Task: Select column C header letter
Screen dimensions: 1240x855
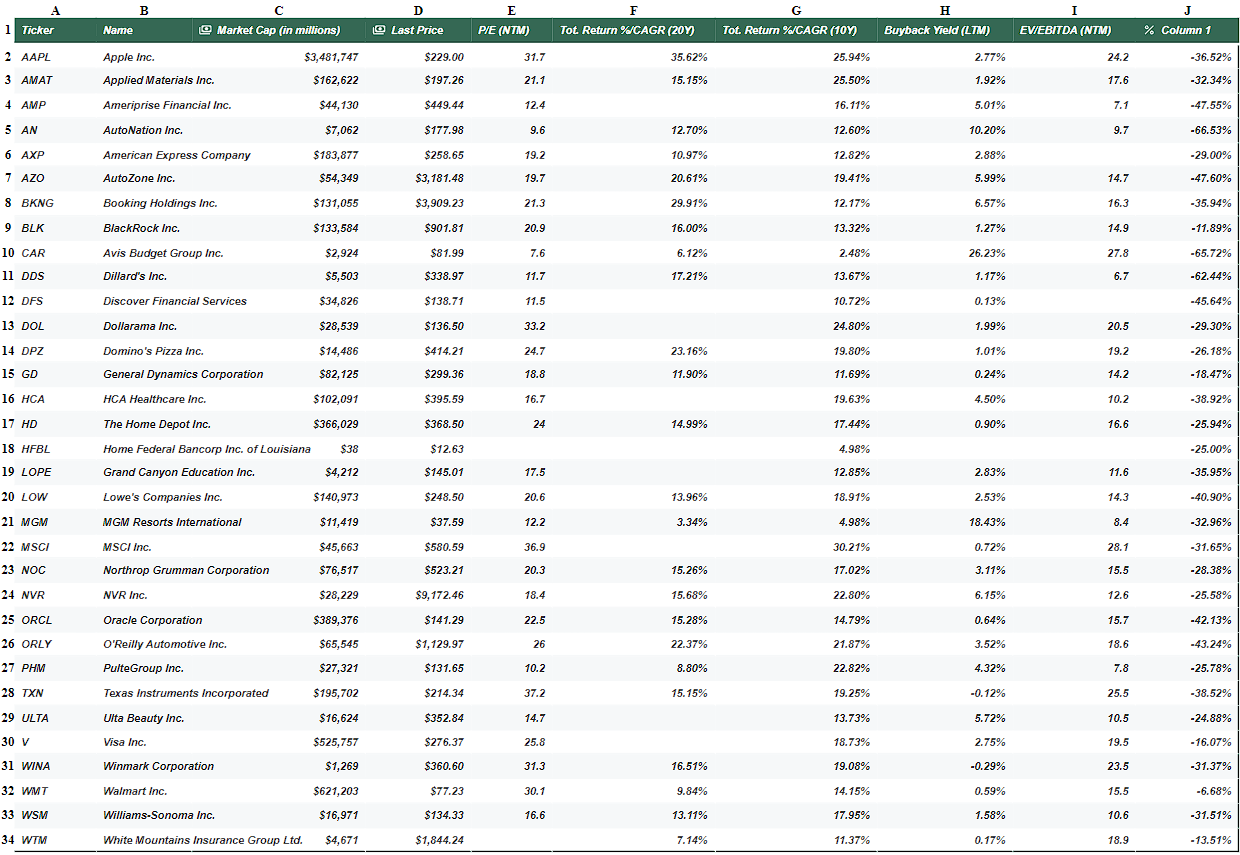Action: click(x=278, y=9)
